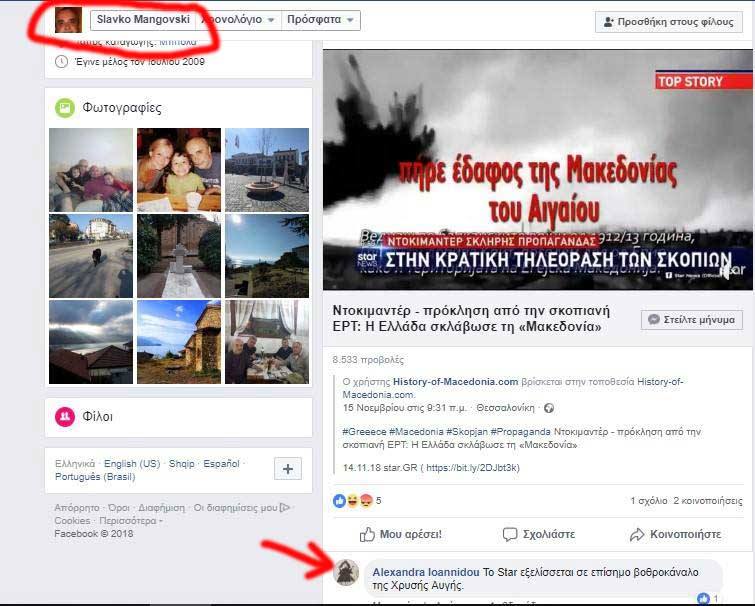Open the Οι διαφημίσεις μου footer link

click(x=235, y=508)
